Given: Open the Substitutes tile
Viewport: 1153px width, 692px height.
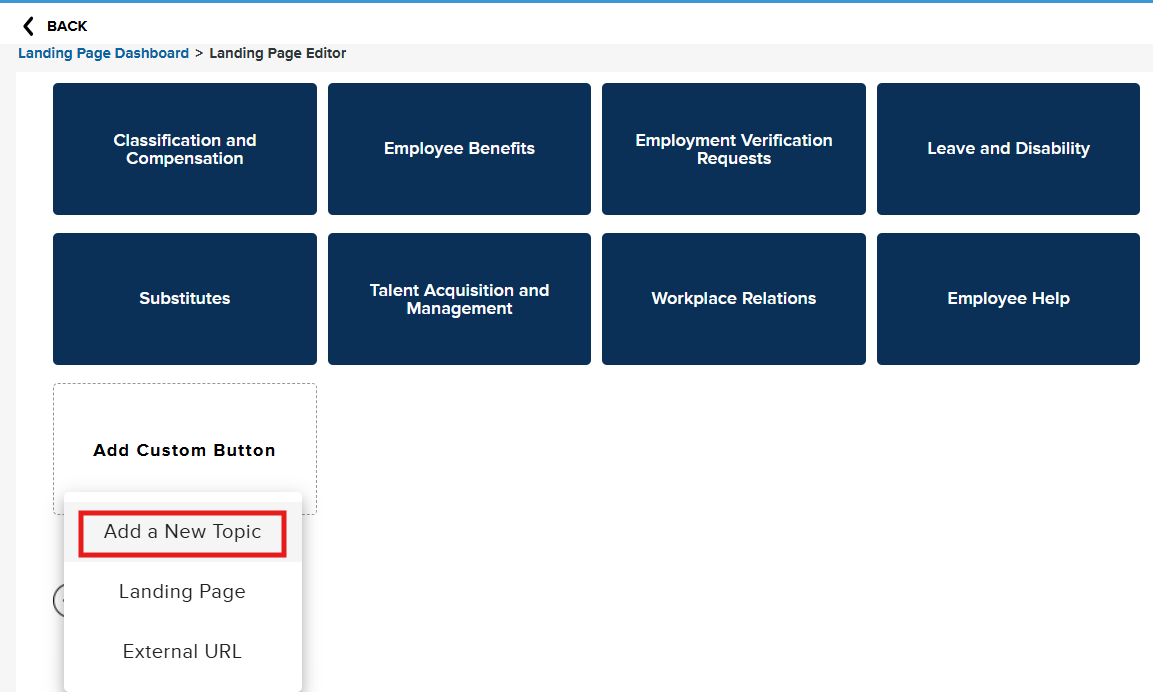Looking at the screenshot, I should (184, 298).
